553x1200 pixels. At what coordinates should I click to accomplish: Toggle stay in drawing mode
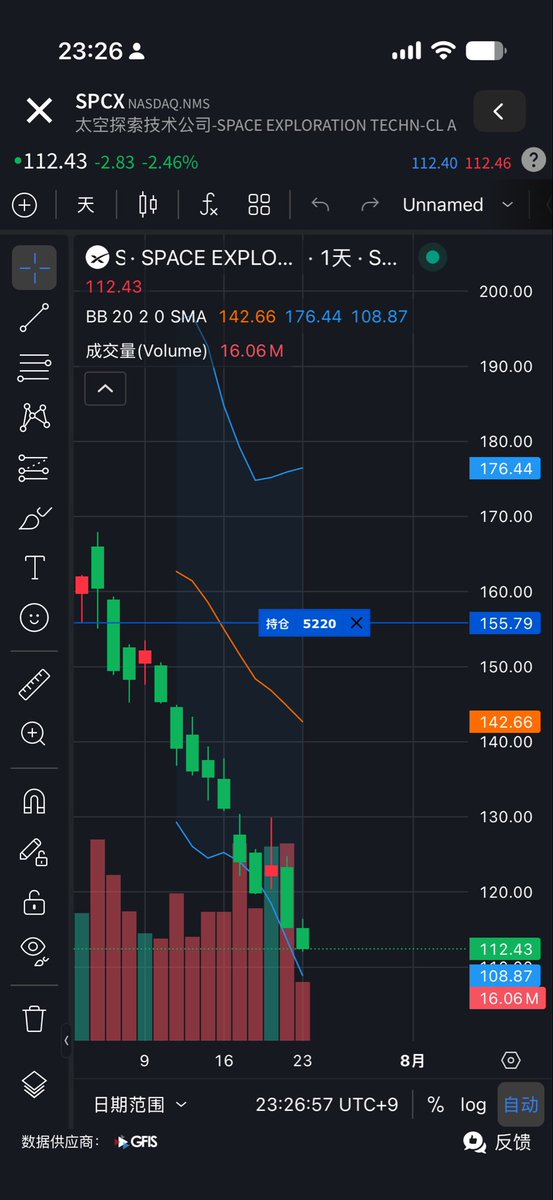[34, 852]
